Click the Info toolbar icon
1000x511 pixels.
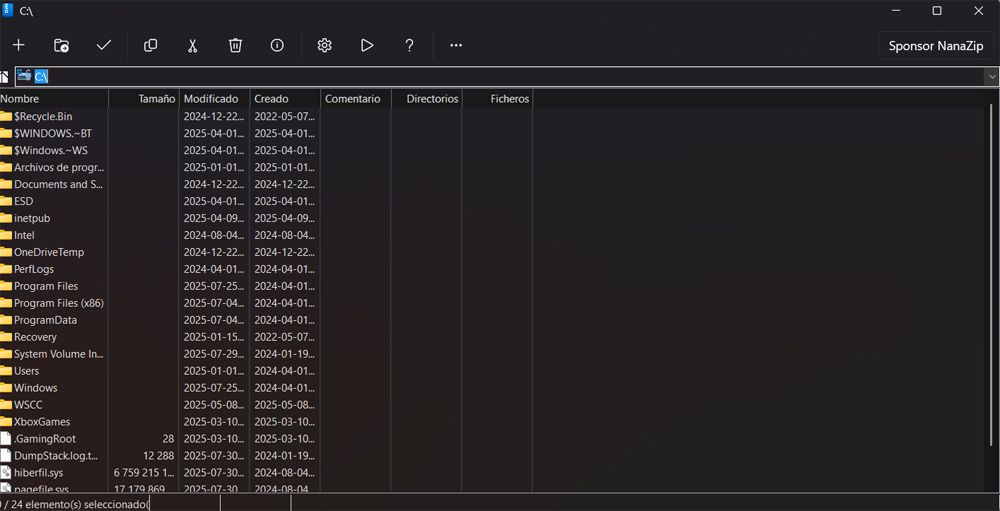click(x=277, y=45)
